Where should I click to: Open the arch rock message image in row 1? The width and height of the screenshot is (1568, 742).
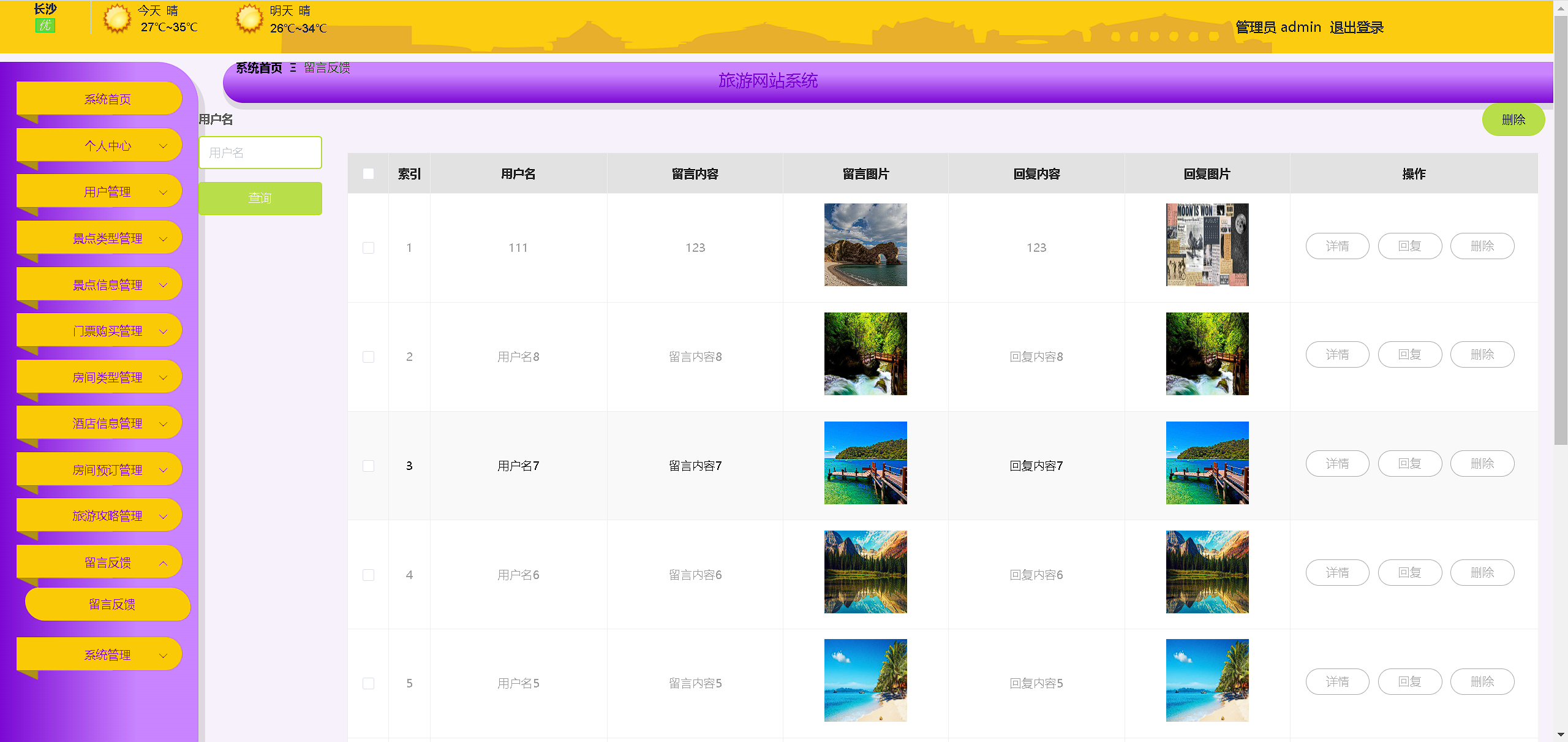click(x=865, y=244)
